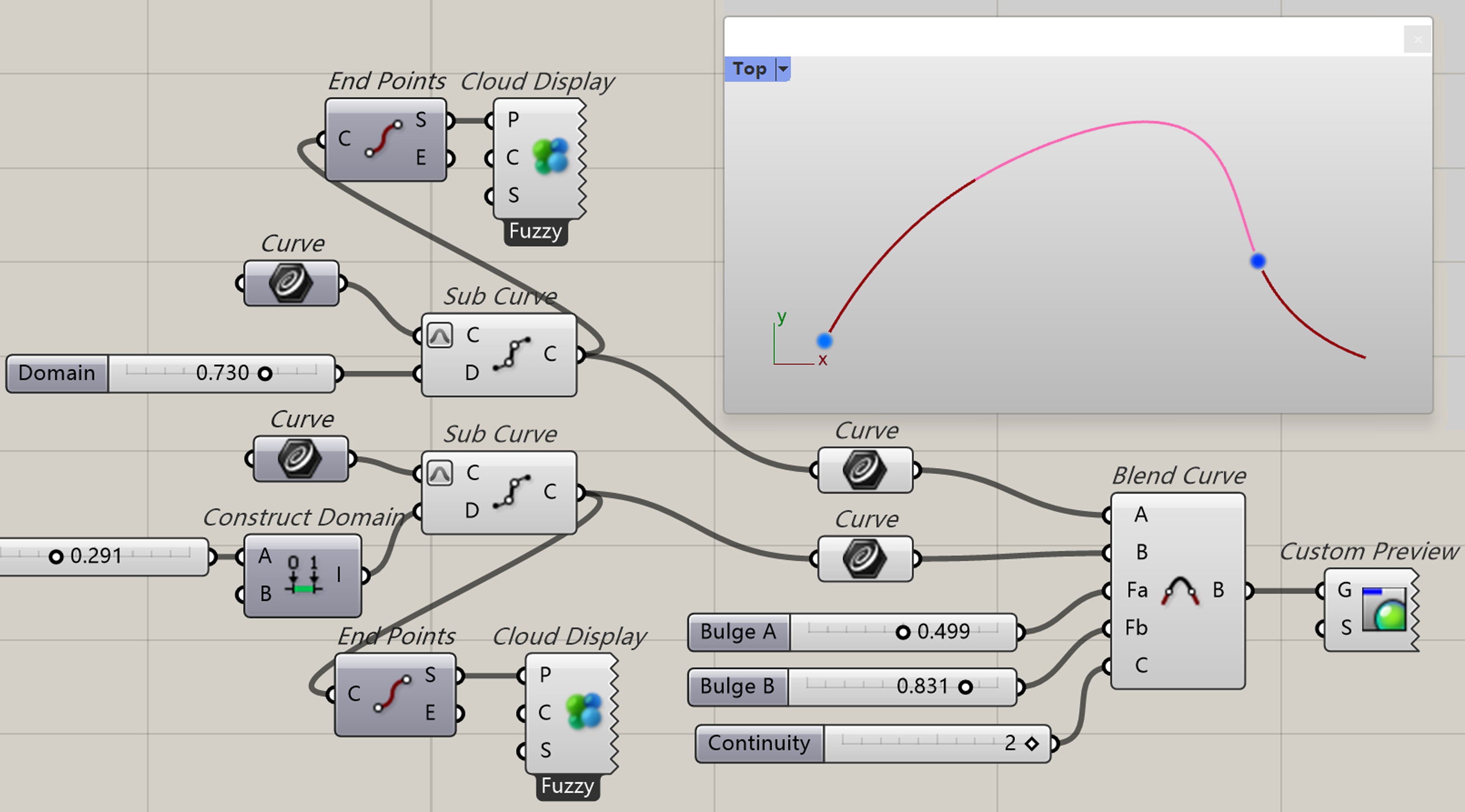Screen dimensions: 1465x812
Task: Click the Curve parameter feeding Blend input A
Action: coord(864,470)
